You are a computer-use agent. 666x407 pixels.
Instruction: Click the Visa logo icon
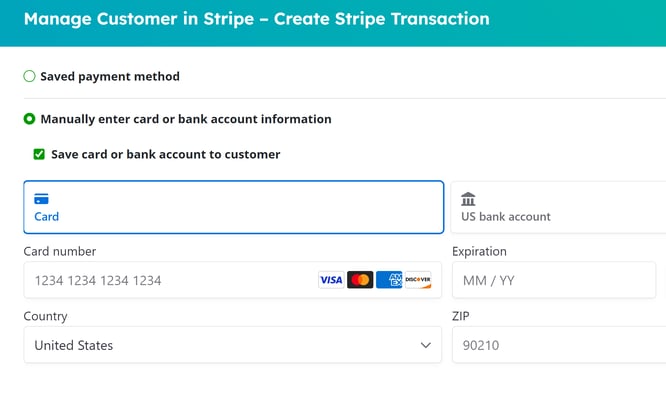(331, 280)
